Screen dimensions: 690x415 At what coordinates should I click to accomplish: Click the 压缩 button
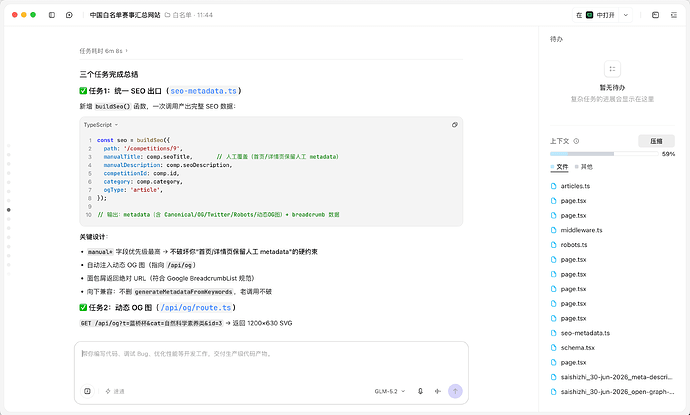(656, 141)
